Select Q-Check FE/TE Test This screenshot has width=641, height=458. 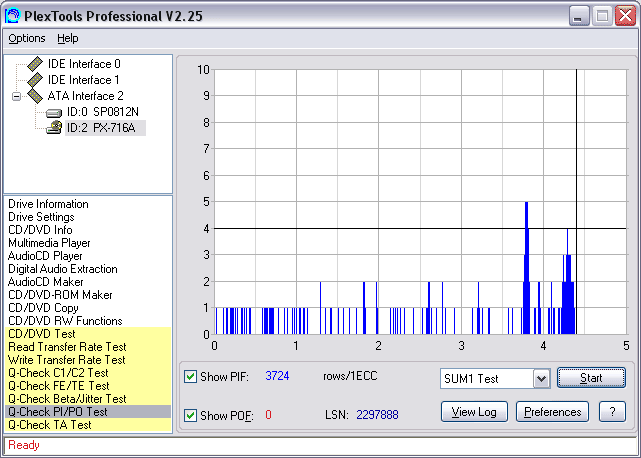click(x=88, y=386)
